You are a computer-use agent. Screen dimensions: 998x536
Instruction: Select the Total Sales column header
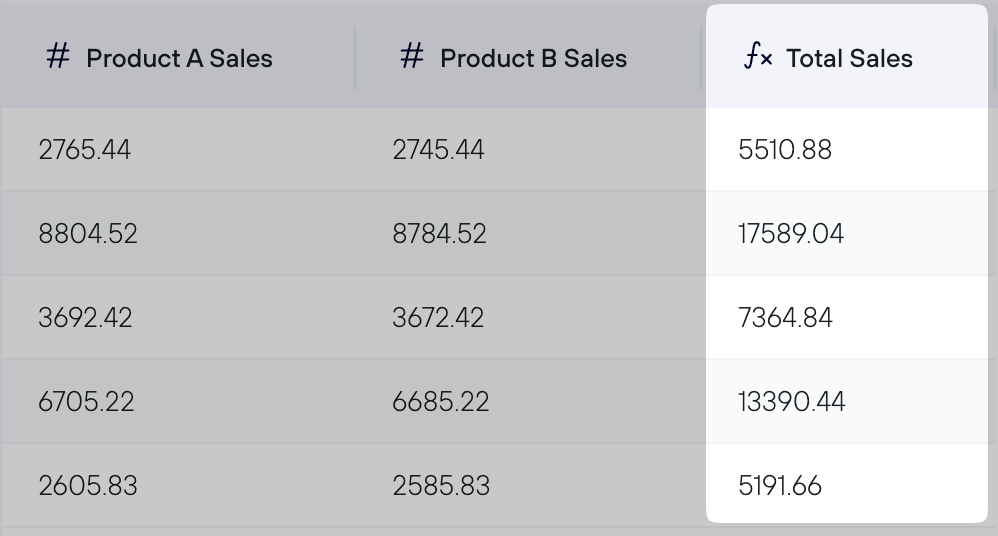(847, 58)
